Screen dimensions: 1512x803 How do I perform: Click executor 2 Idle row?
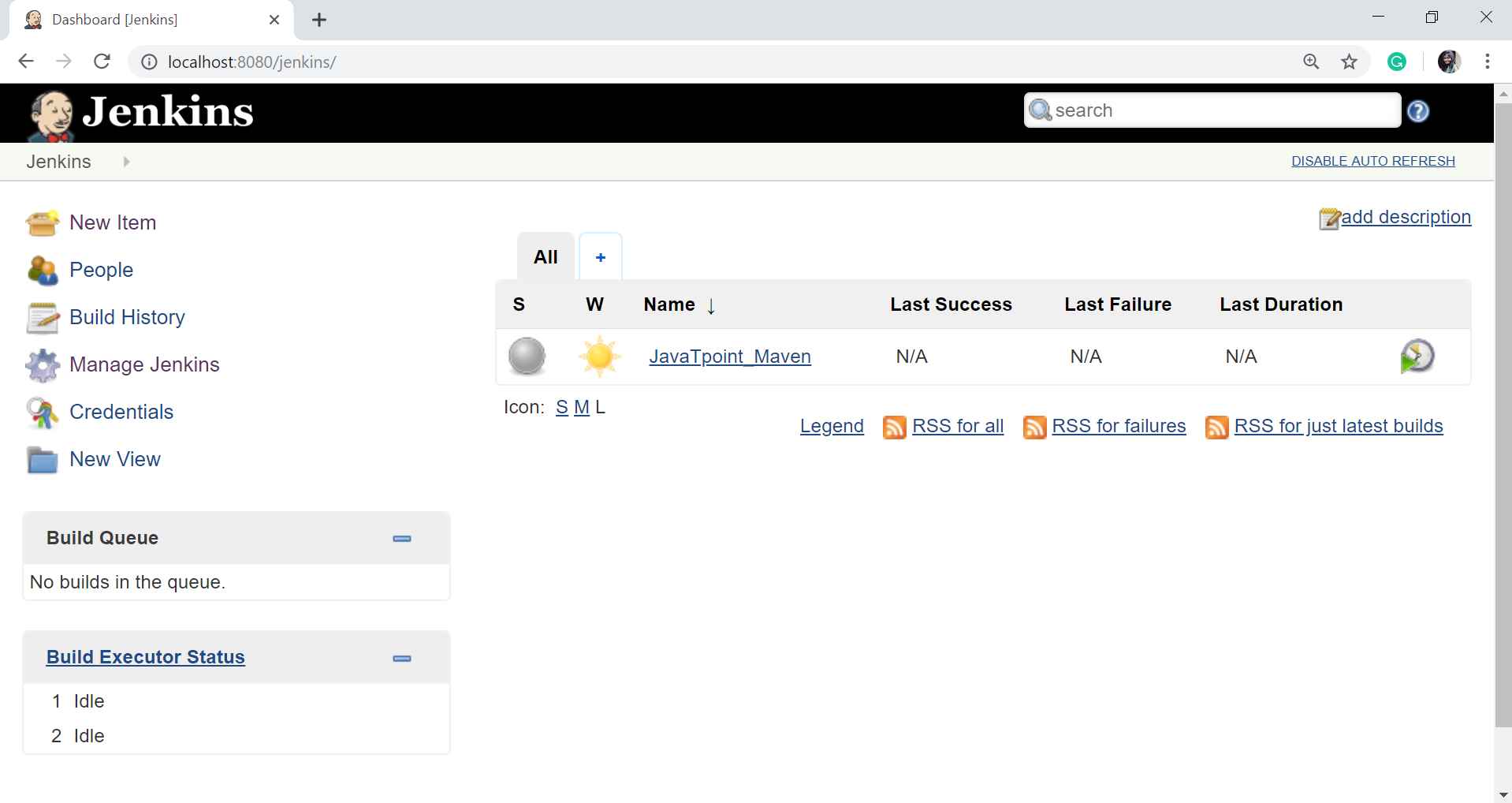tap(236, 736)
